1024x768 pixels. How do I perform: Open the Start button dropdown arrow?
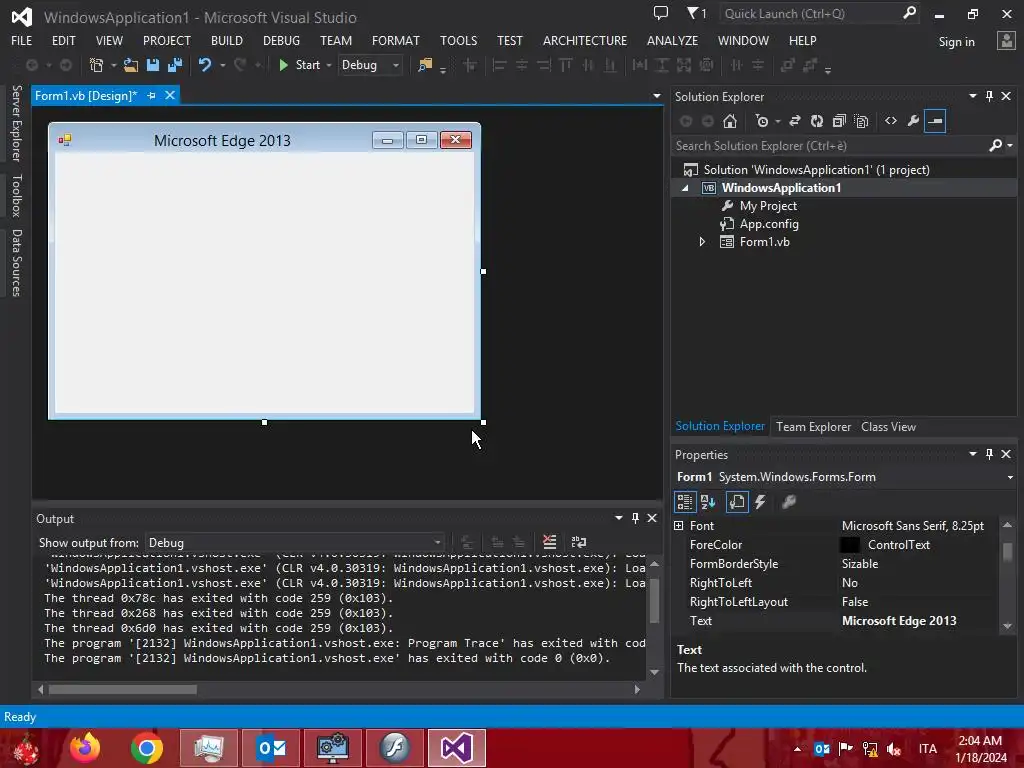tap(328, 65)
